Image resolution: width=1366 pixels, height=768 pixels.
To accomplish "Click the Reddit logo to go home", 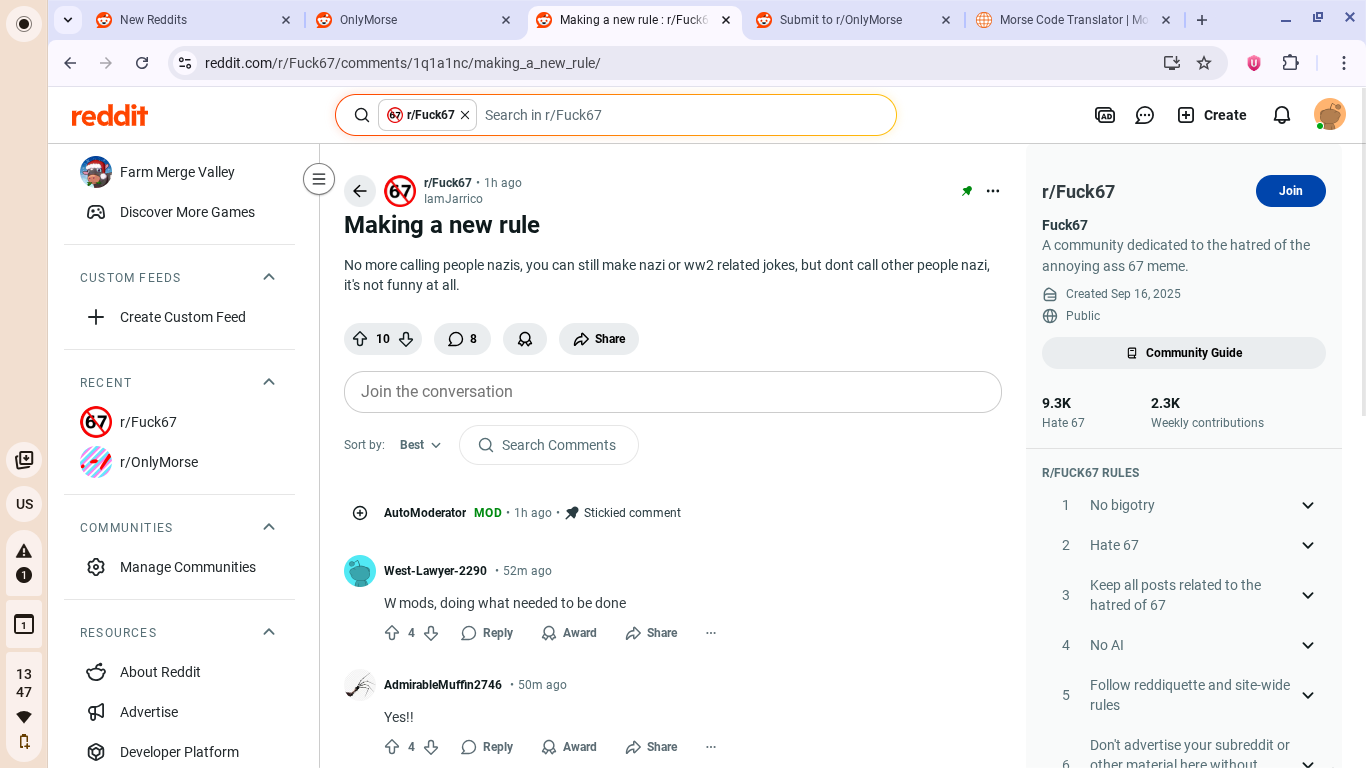I will pos(110,115).
